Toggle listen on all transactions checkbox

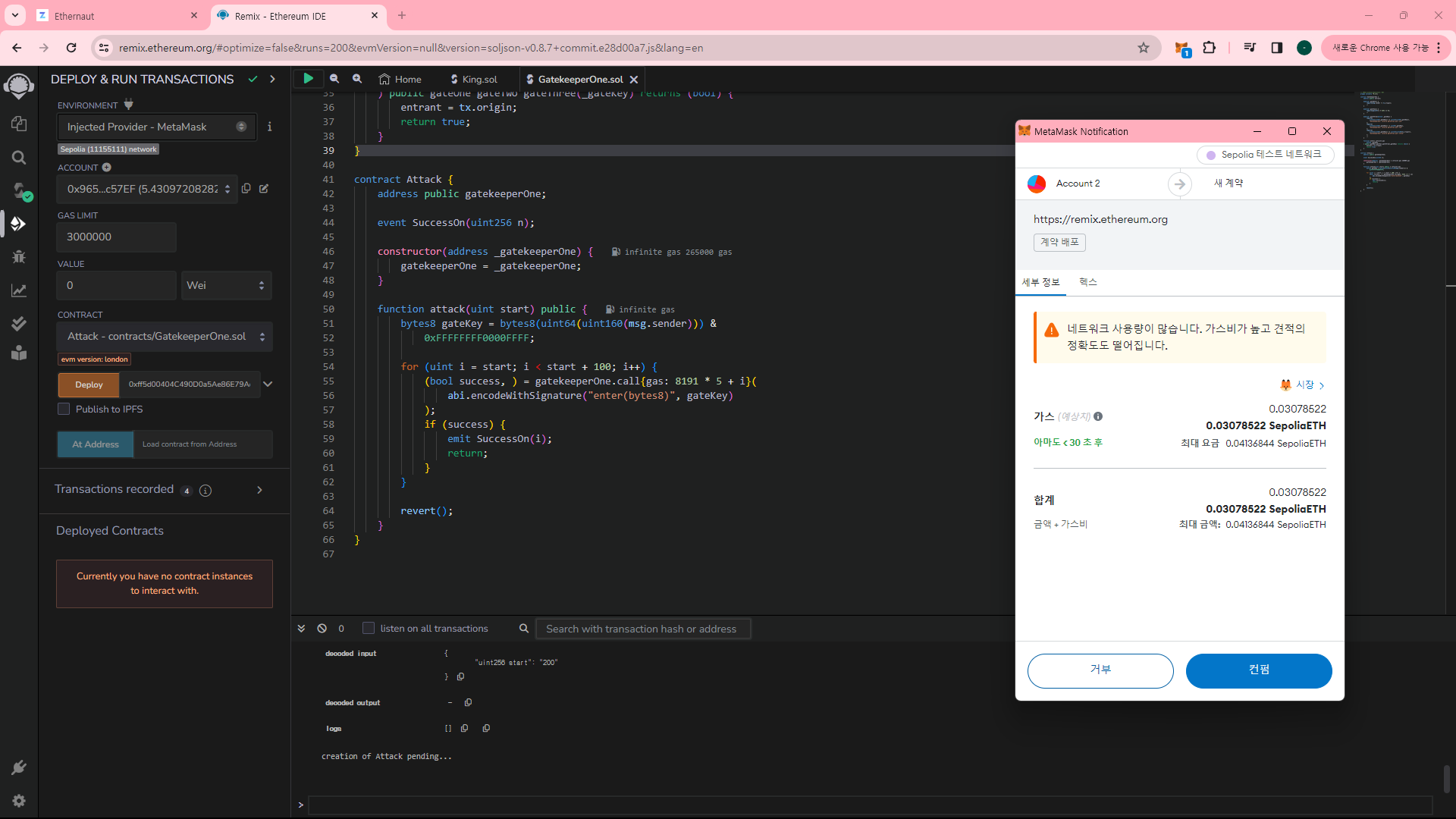point(369,628)
